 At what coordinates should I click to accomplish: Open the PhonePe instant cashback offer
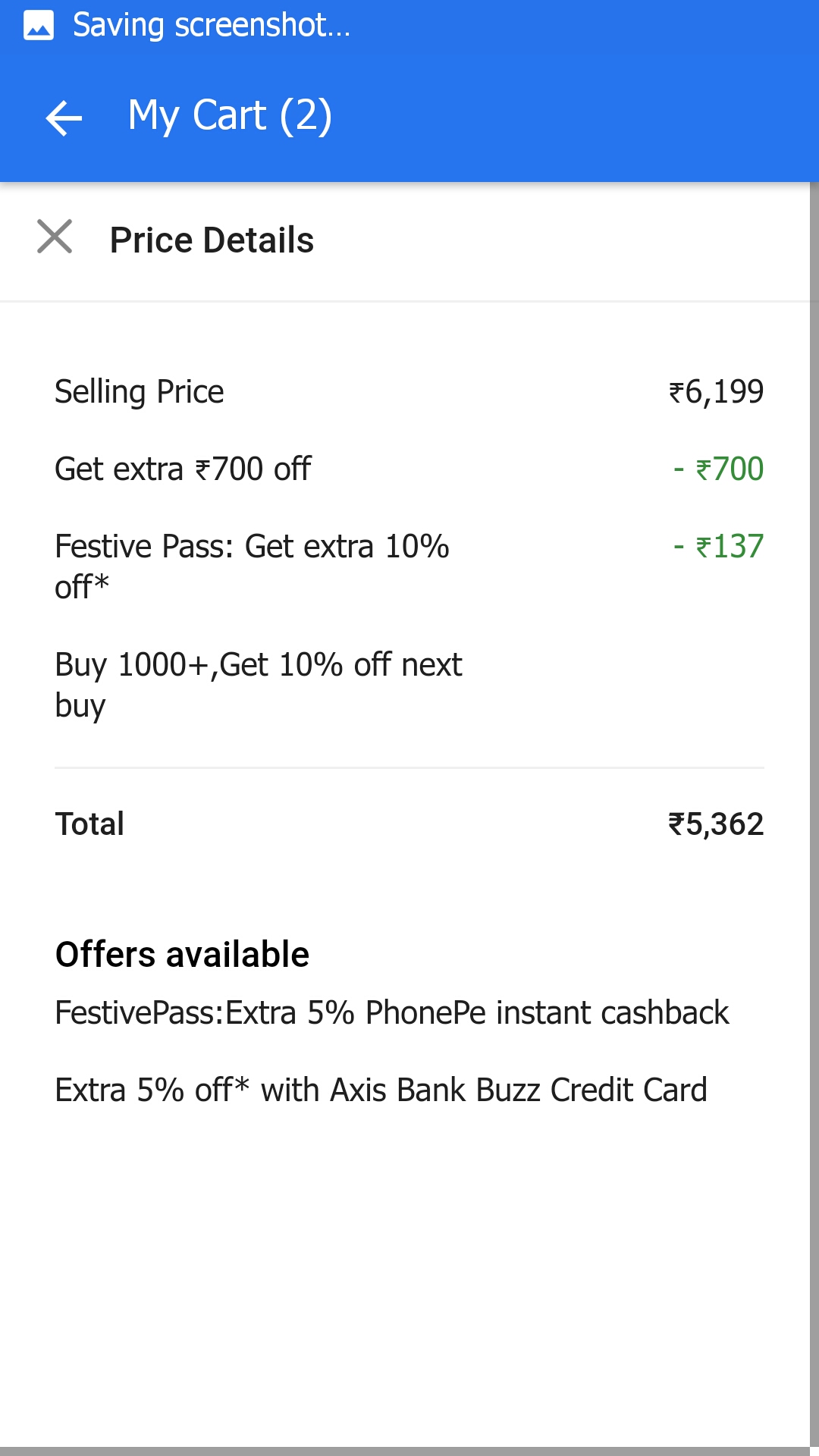(x=391, y=1013)
